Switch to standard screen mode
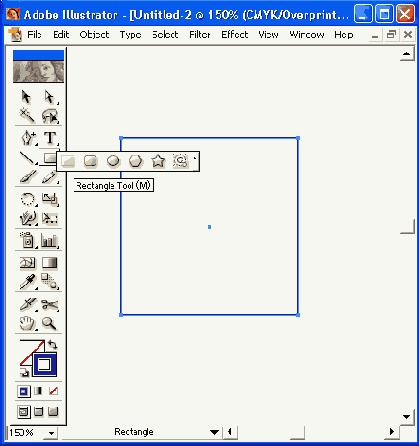419x446 pixels. tap(24, 412)
